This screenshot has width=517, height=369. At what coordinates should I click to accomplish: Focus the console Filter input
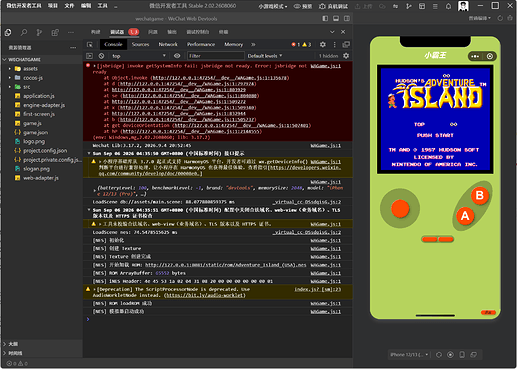pyautogui.click(x=215, y=56)
